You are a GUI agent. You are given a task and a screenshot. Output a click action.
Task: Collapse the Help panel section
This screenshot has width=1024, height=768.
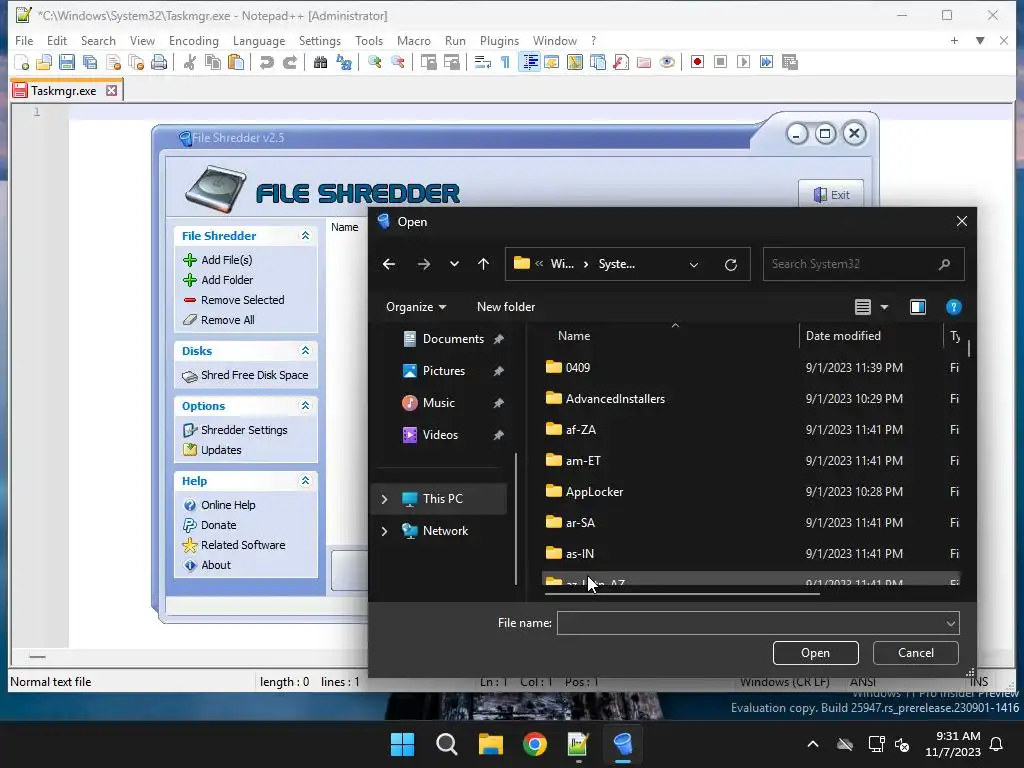[x=305, y=481]
